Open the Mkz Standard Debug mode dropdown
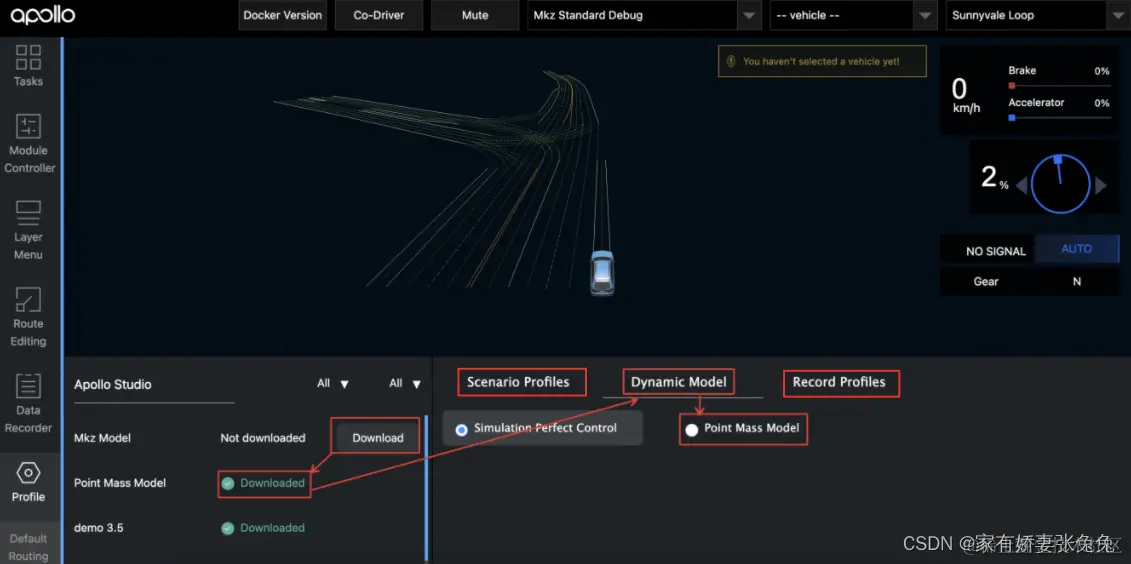1131x564 pixels. (644, 15)
